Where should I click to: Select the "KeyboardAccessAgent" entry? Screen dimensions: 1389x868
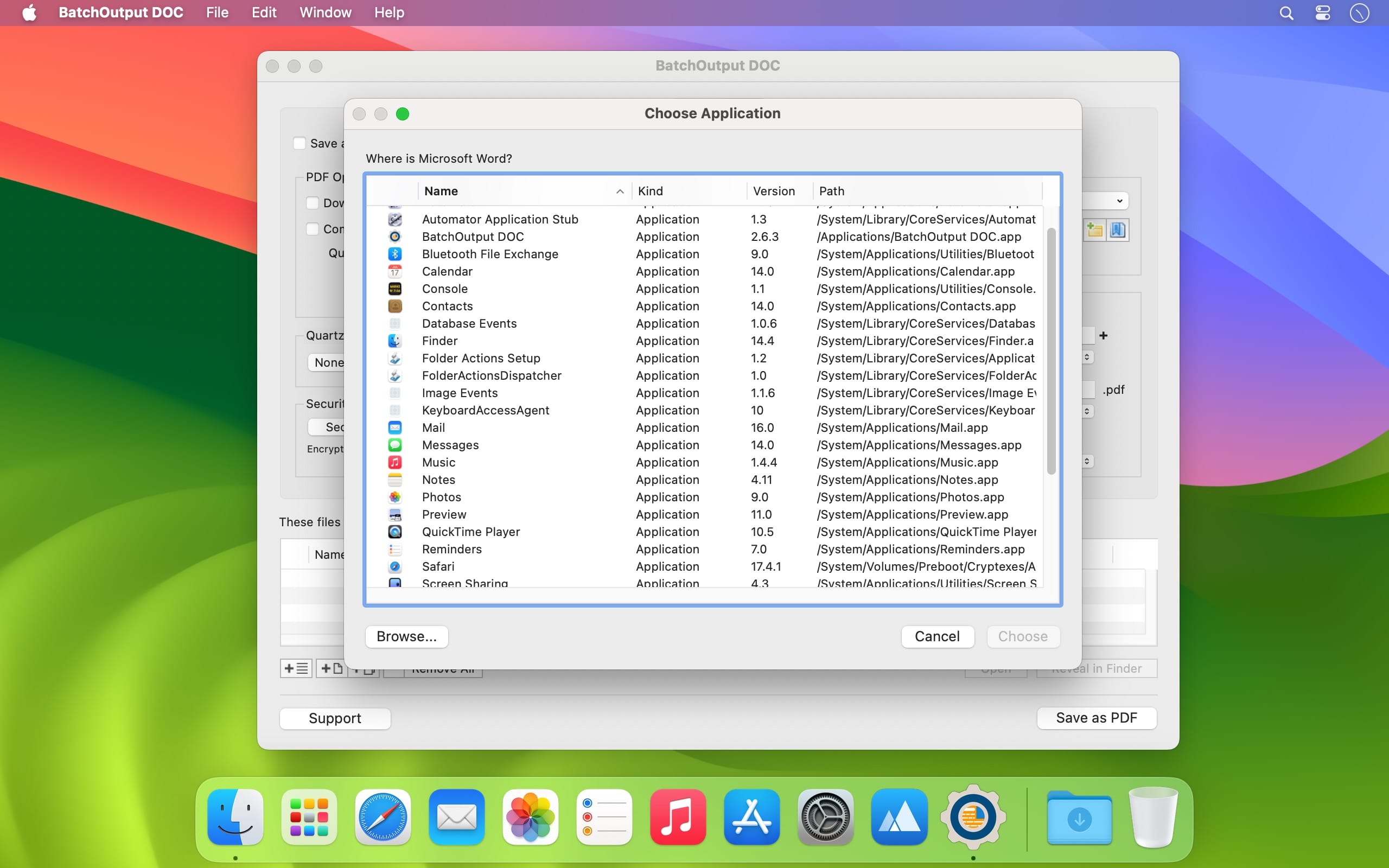705,410
